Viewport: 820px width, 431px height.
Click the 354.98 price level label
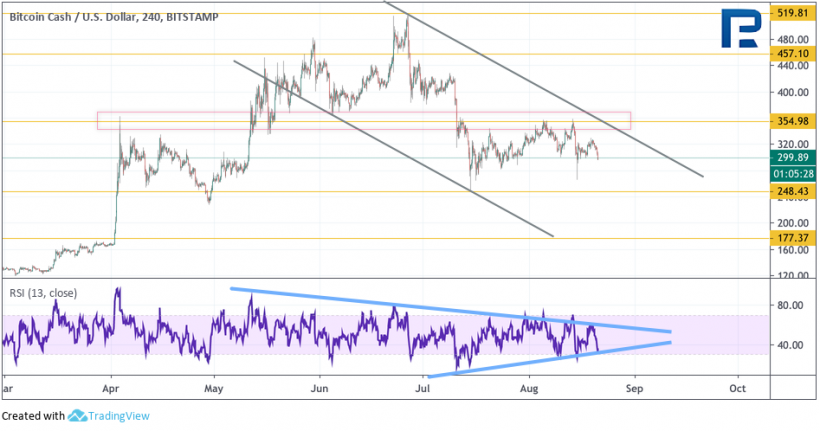793,121
